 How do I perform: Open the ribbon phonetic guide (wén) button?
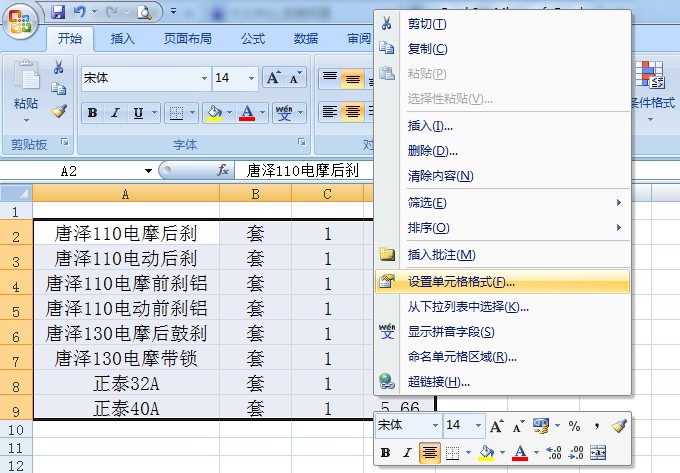pyautogui.click(x=284, y=114)
